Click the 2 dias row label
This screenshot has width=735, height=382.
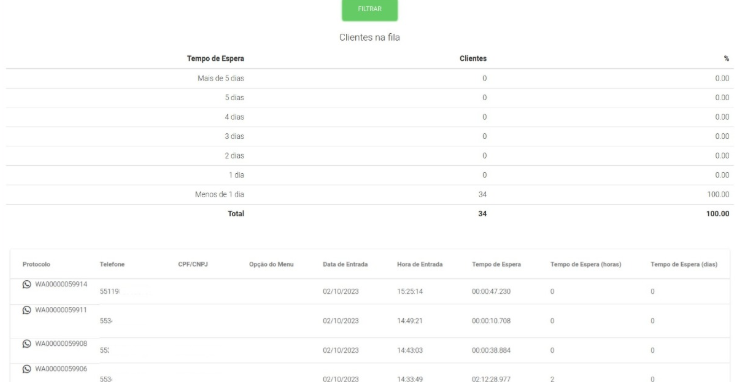point(234,156)
